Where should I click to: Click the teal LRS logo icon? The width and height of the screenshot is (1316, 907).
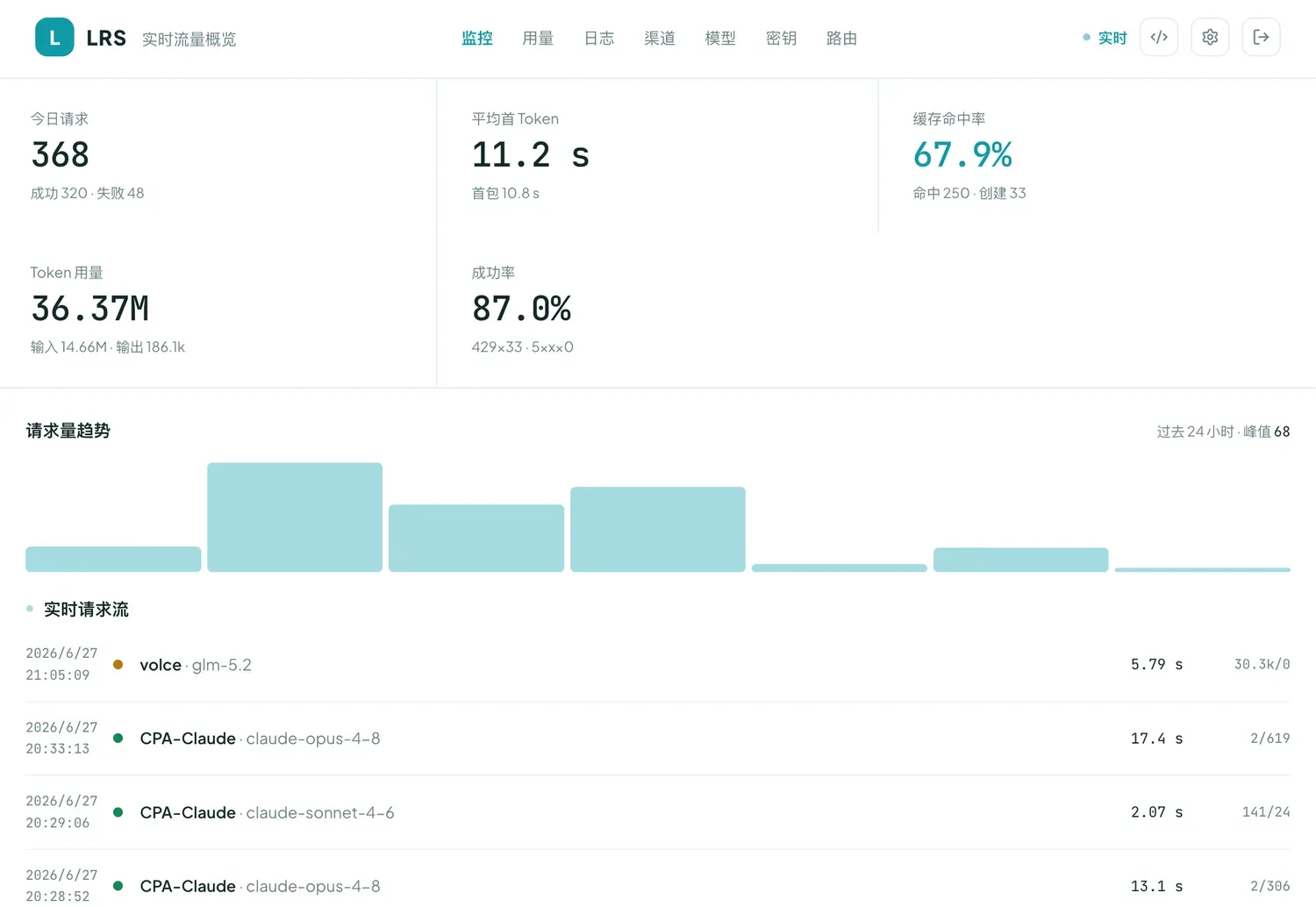point(54,38)
